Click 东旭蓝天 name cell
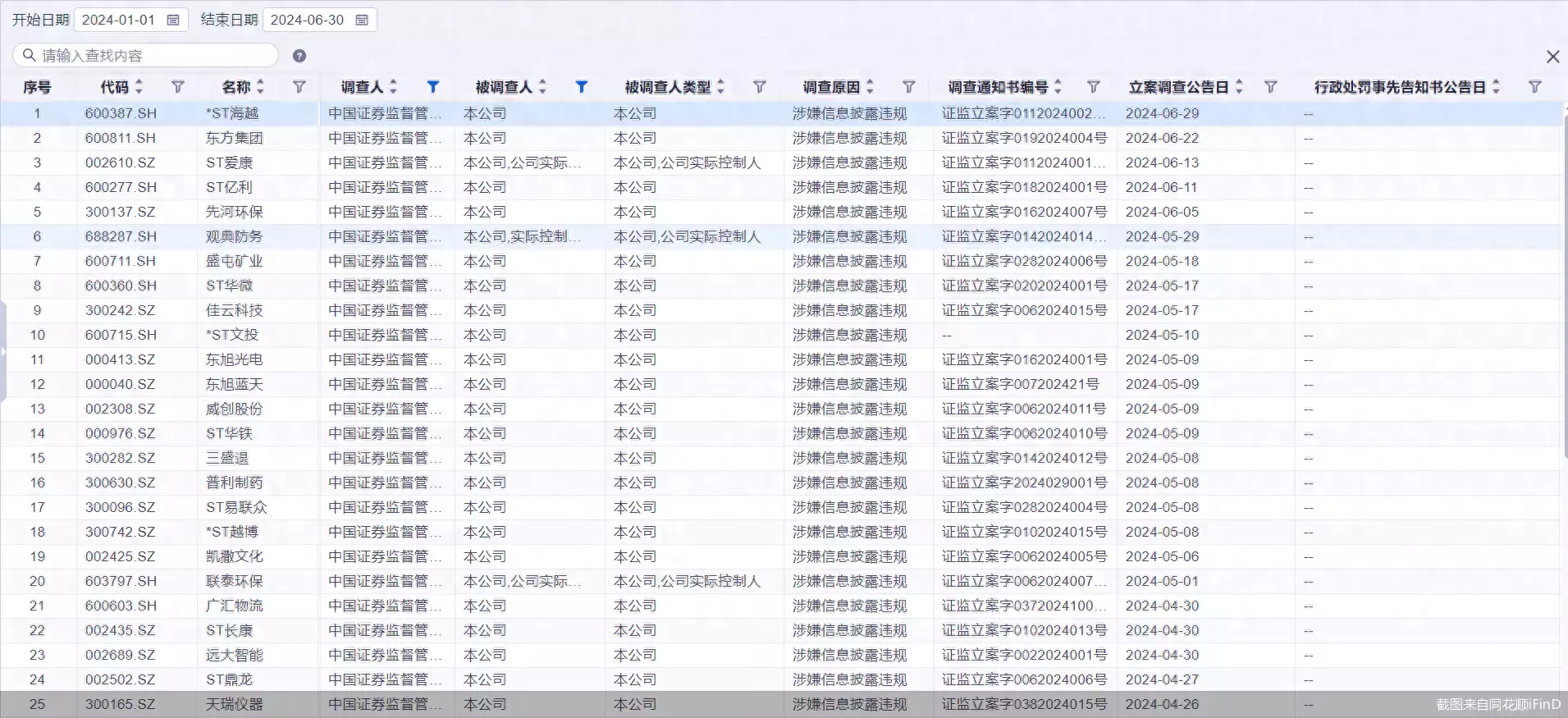 pyautogui.click(x=234, y=384)
